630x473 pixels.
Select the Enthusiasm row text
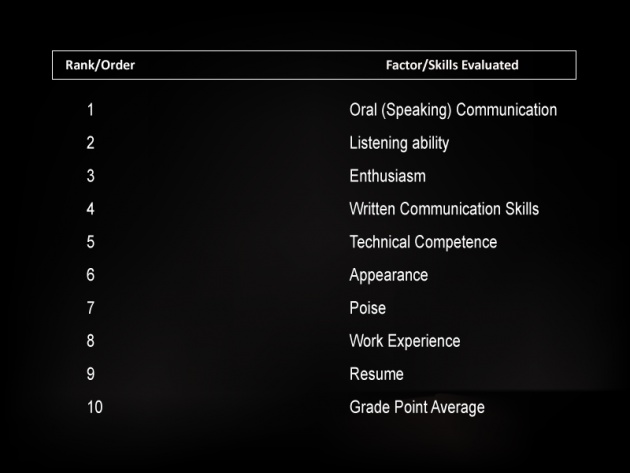pyautogui.click(x=387, y=176)
